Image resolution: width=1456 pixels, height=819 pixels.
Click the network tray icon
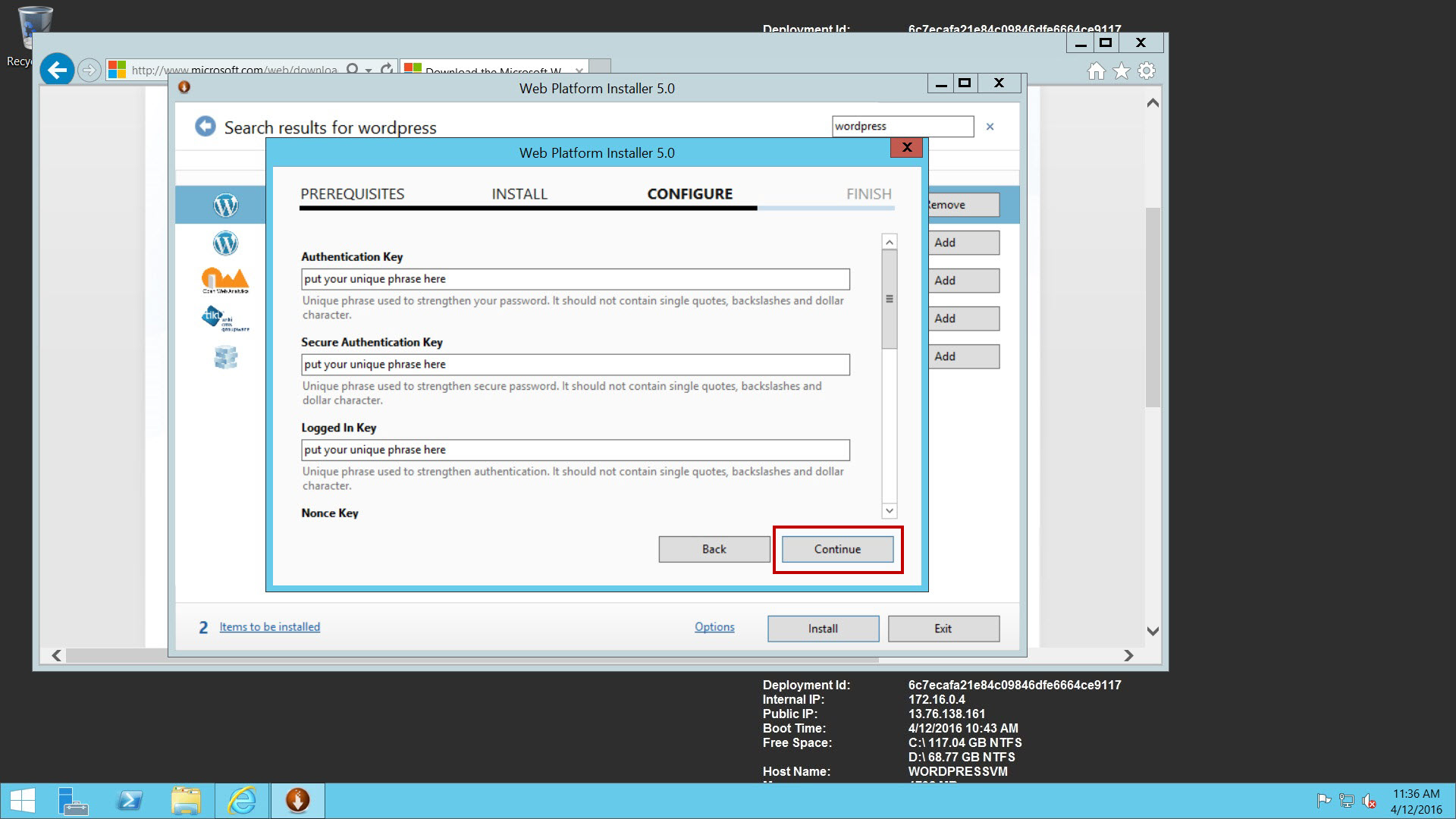click(x=1347, y=801)
